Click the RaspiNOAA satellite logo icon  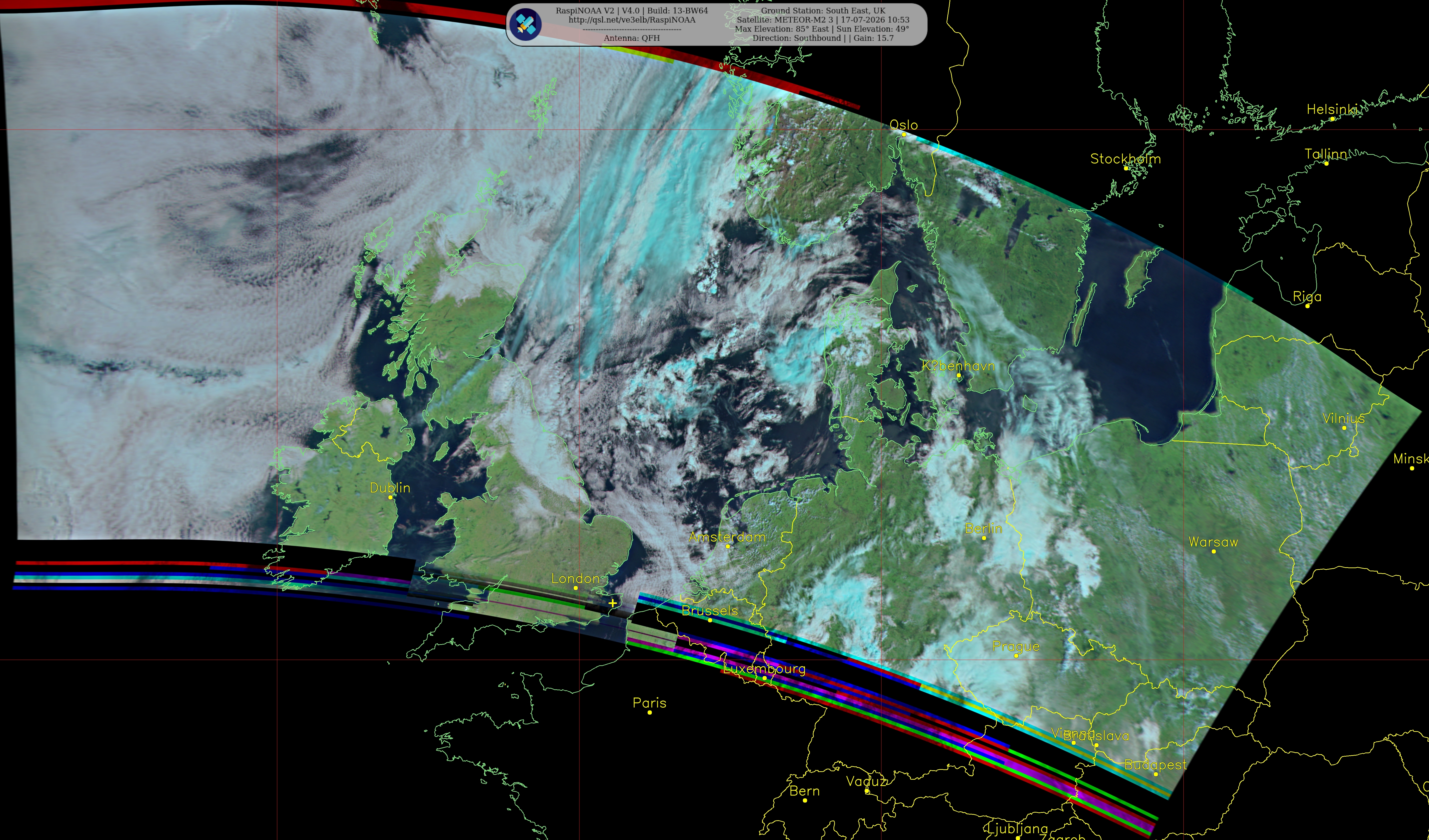(525, 24)
